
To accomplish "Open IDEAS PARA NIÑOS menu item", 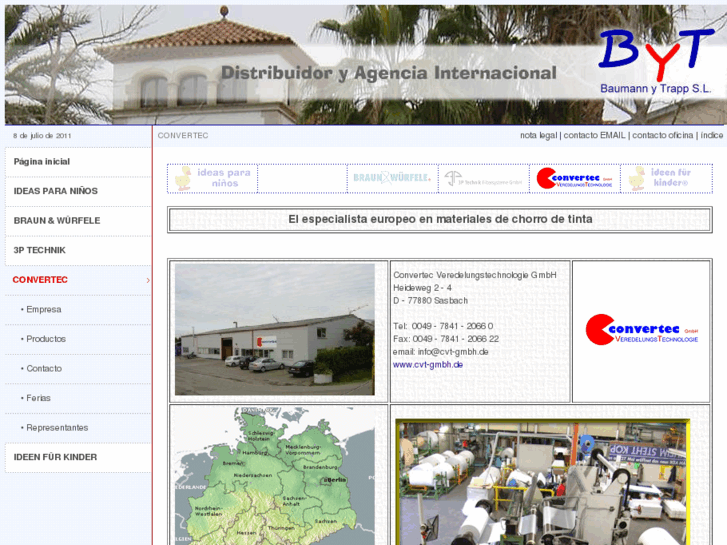I will pyautogui.click(x=56, y=191).
